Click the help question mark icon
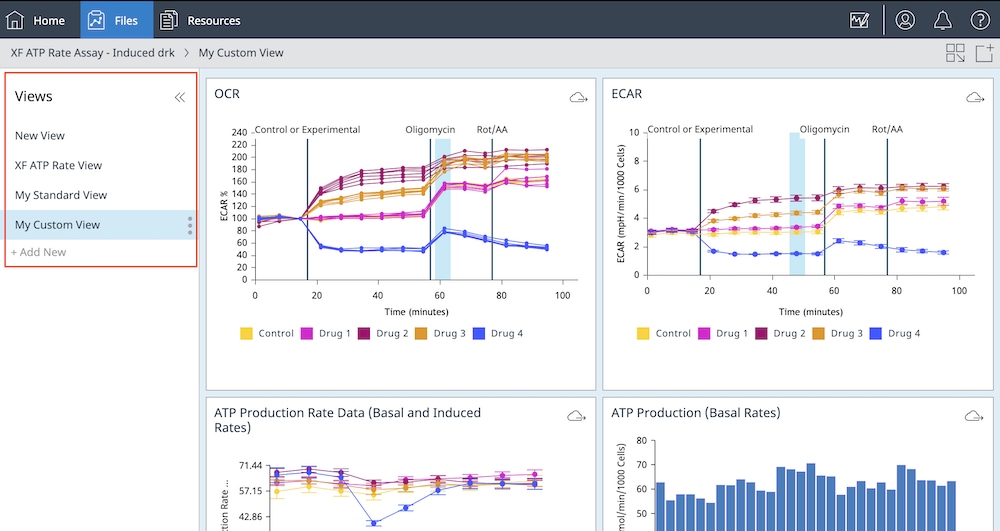This screenshot has width=1000, height=531. 980,20
